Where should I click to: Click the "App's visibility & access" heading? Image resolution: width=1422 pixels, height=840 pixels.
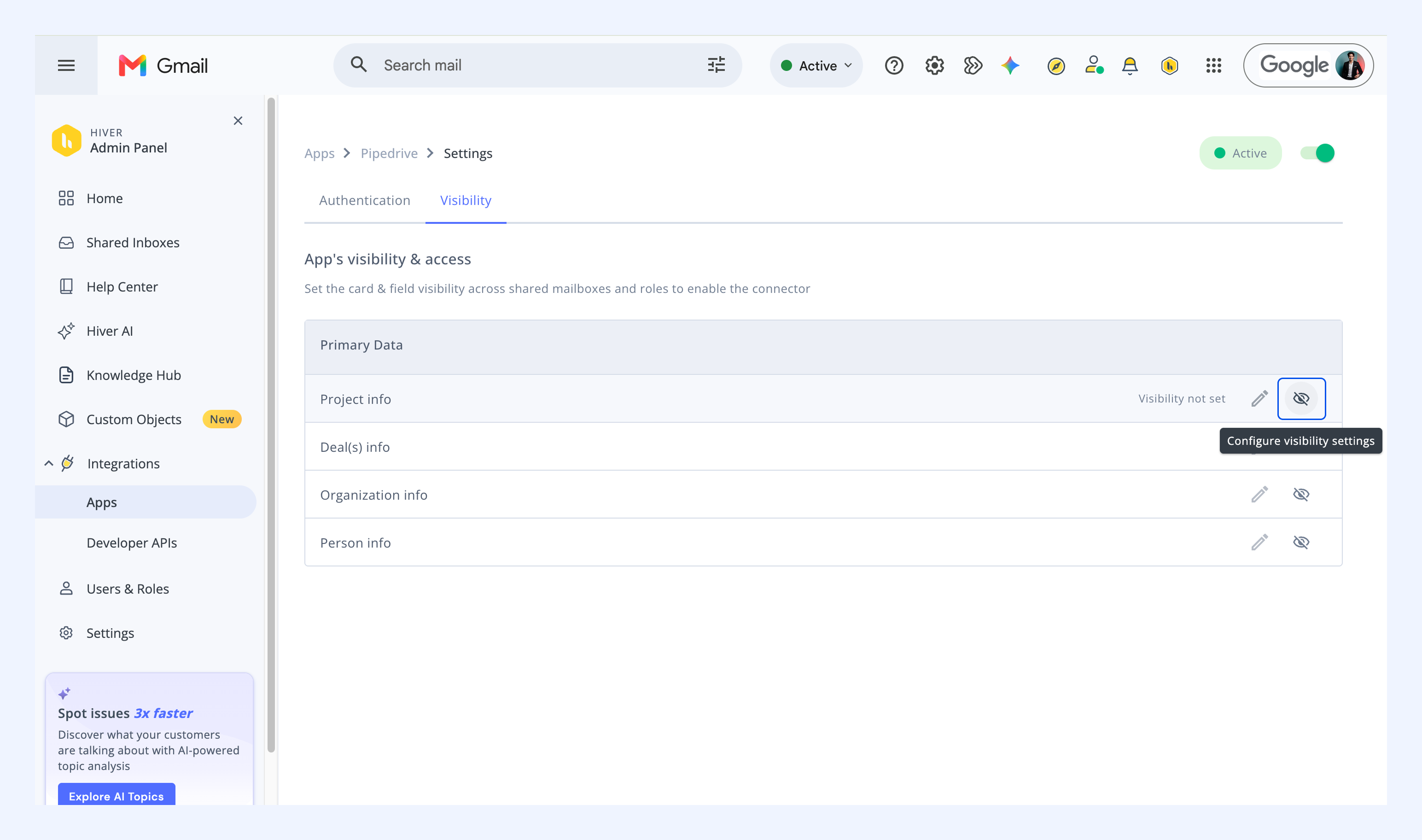(388, 259)
